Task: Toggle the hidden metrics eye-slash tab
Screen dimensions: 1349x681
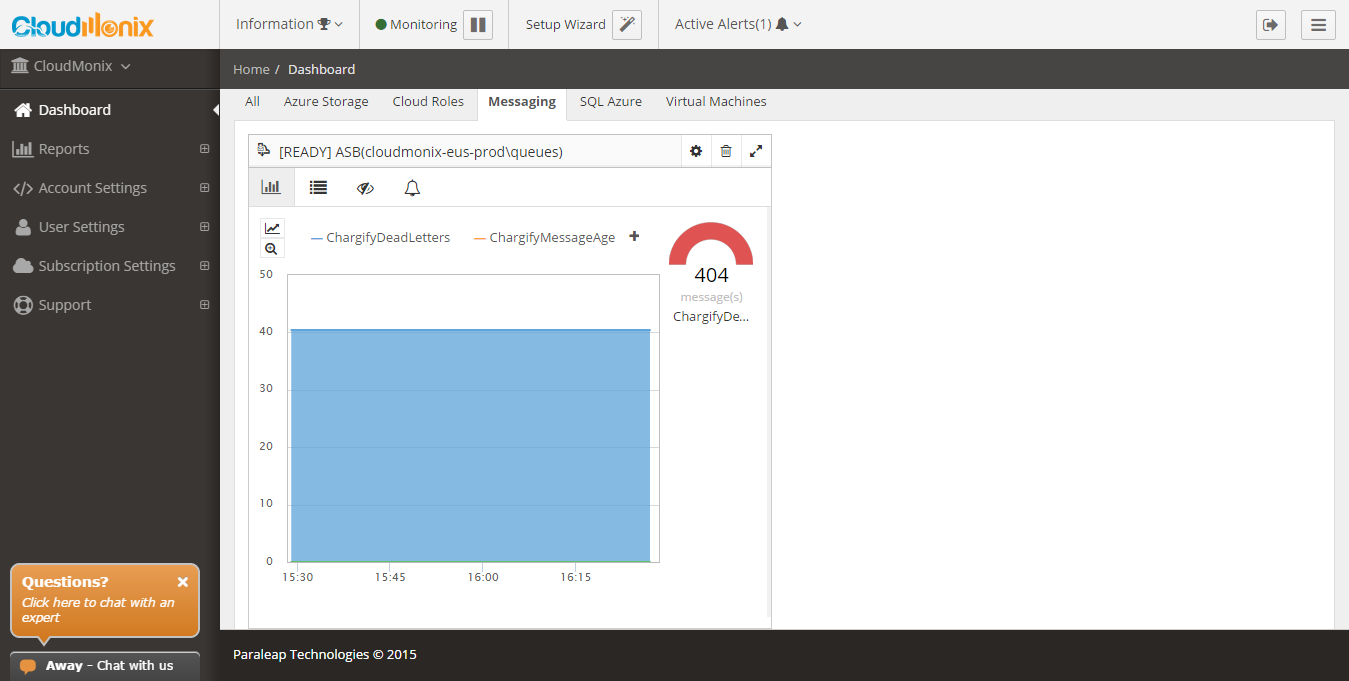Action: tap(365, 187)
